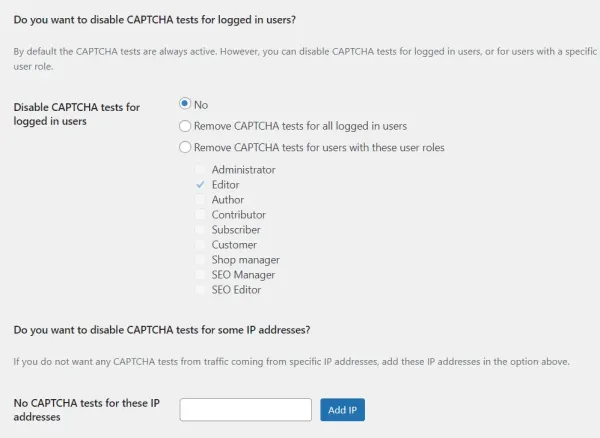The height and width of the screenshot is (438, 600).
Task: Enable the SEO Manager role checkbox
Action: (202, 275)
